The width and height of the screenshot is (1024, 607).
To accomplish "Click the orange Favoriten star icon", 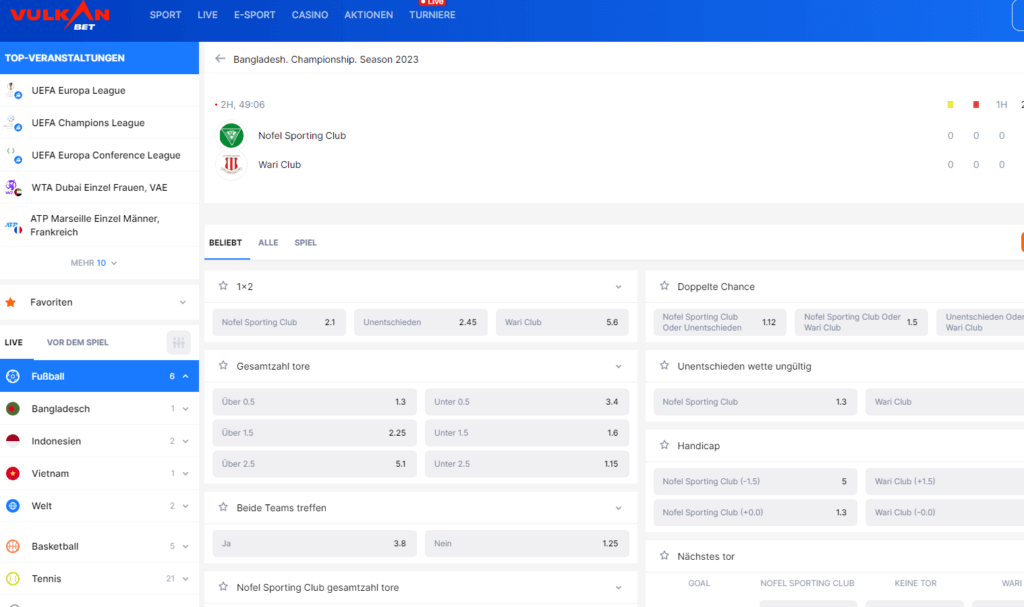I will click(11, 302).
